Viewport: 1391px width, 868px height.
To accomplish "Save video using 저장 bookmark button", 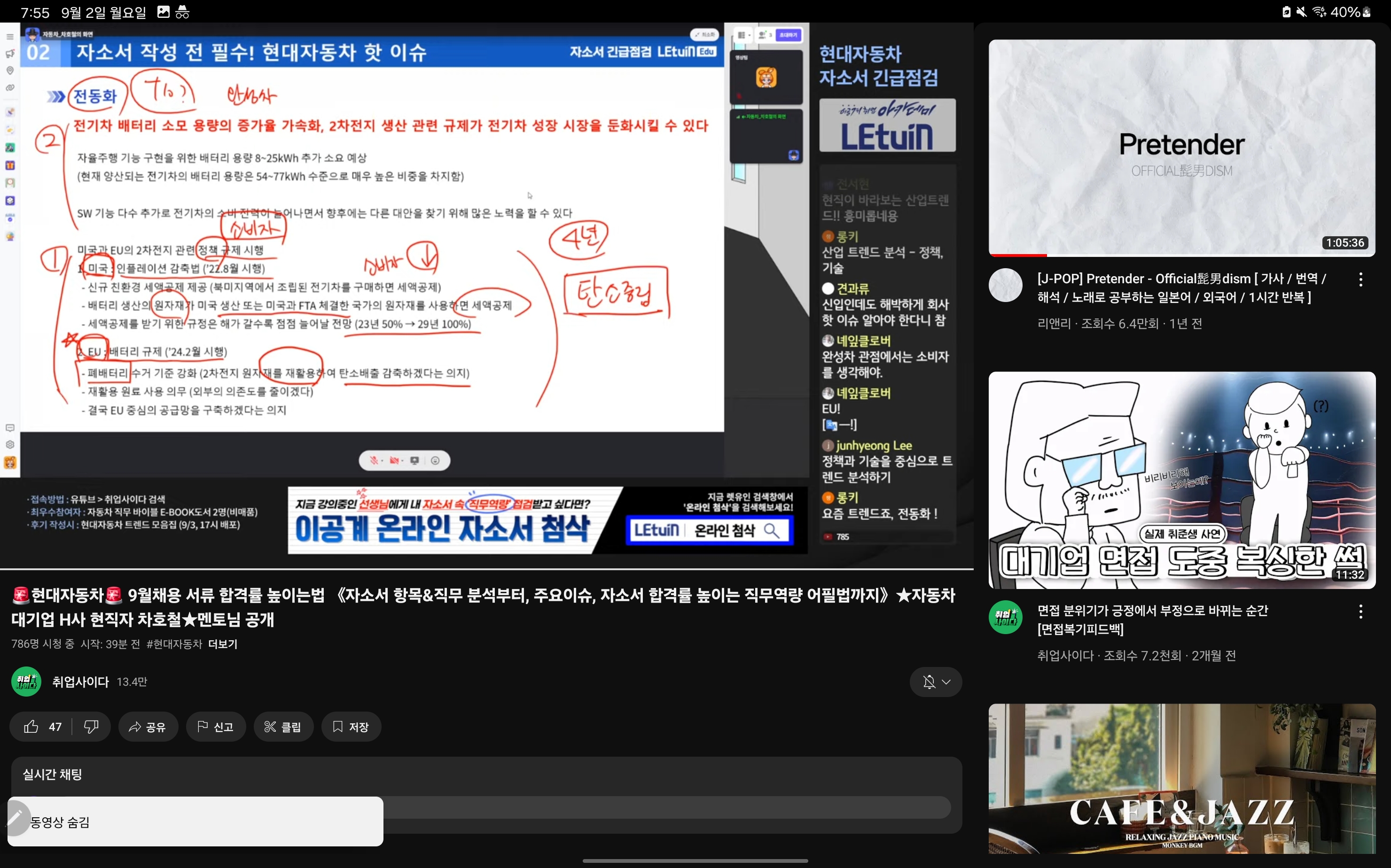I will click(x=351, y=727).
